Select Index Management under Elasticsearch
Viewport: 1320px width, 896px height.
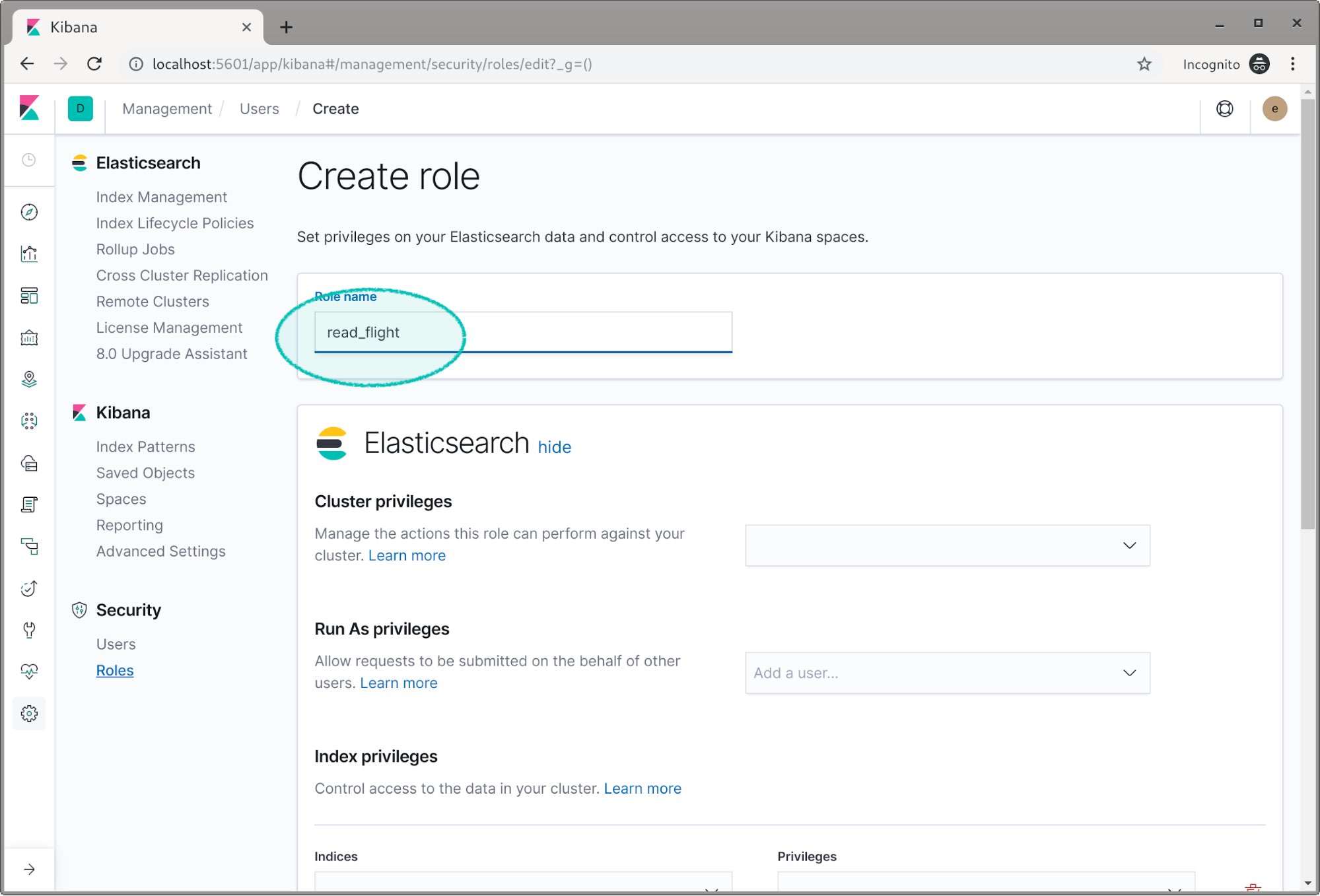point(161,196)
